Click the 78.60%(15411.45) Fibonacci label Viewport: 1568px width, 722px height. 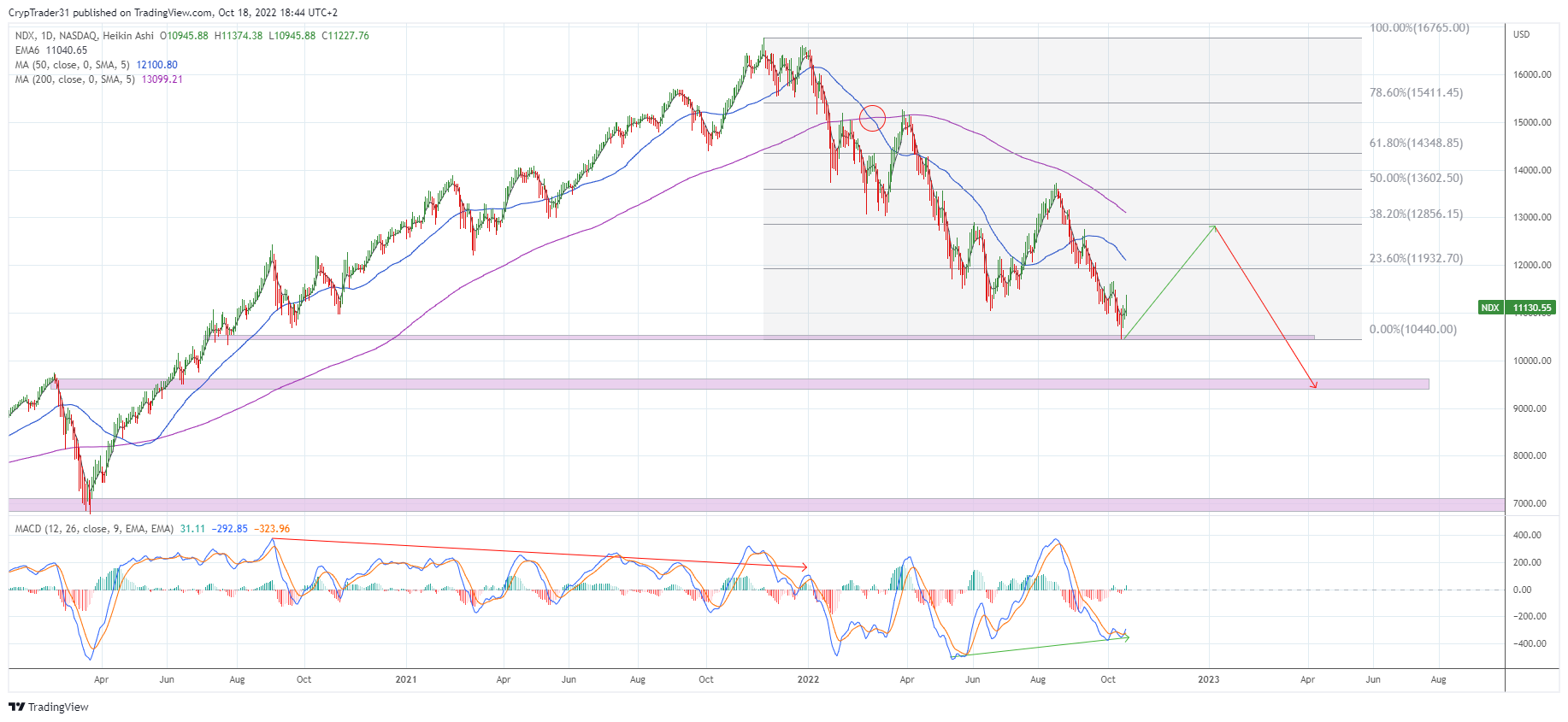click(1416, 92)
